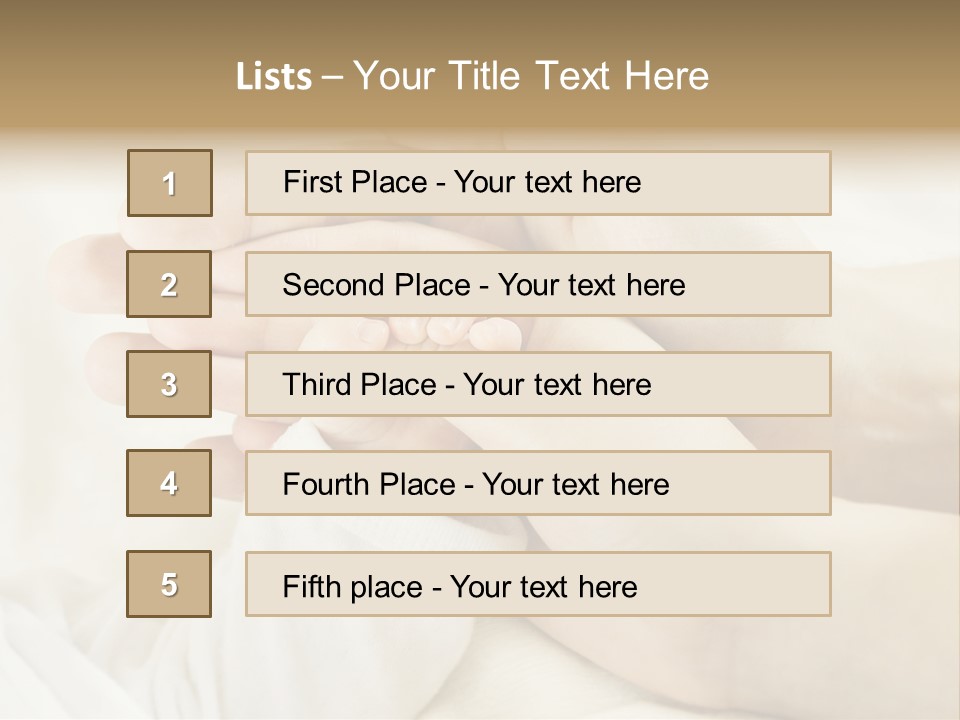Click the number 2 box

[x=169, y=284]
